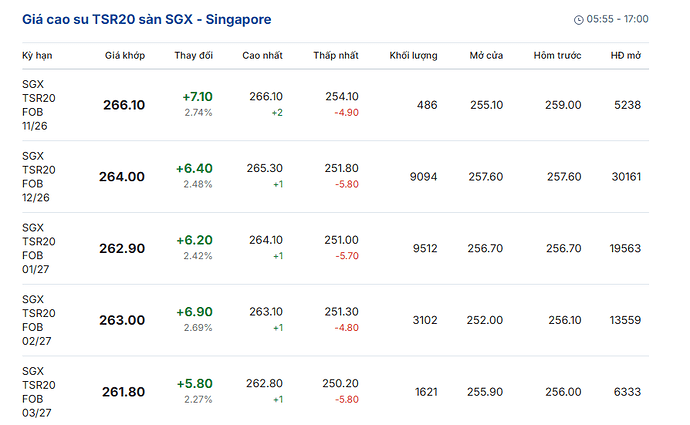Click the lowest price 251.80
The image size is (690, 425).
[x=341, y=169]
